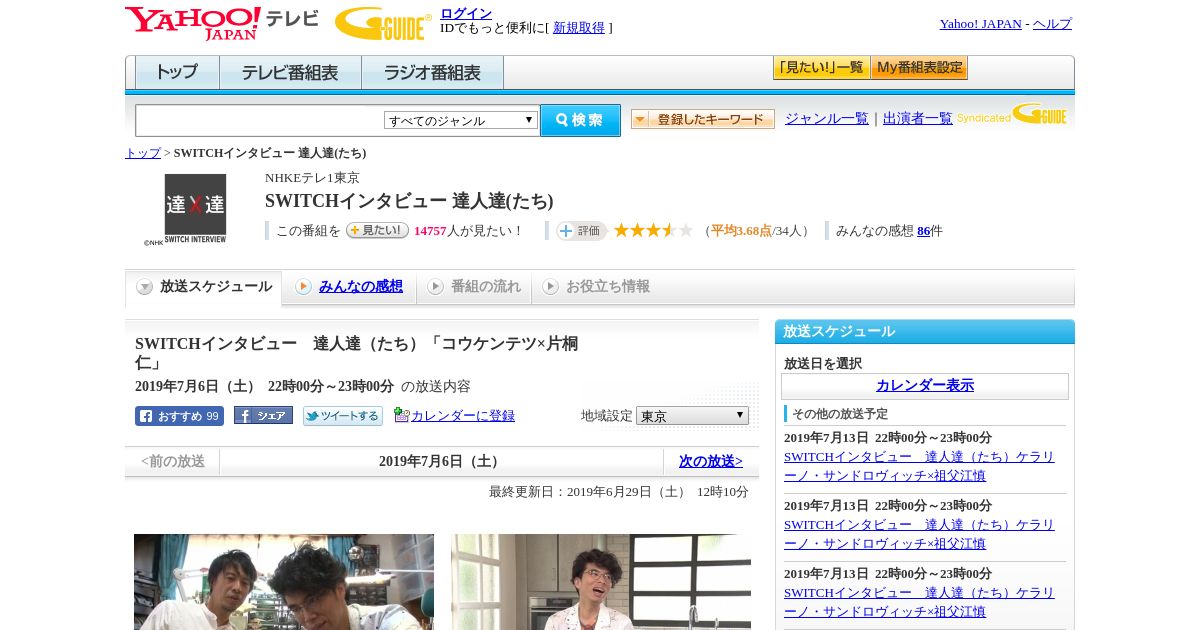Click the 平均3.68点 rating text
The image size is (1200, 630).
pos(741,231)
